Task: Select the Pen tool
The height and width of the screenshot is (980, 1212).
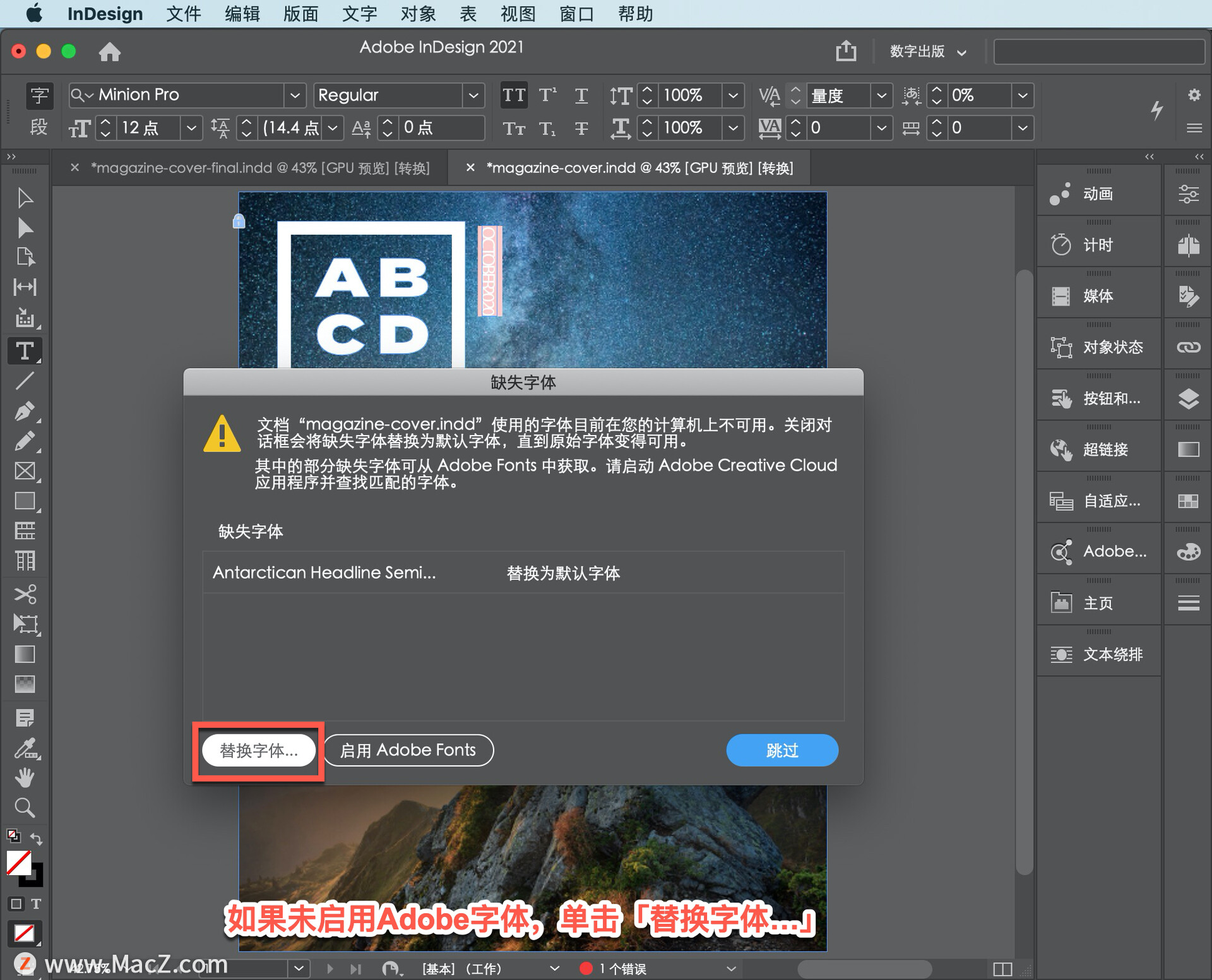Action: point(25,411)
